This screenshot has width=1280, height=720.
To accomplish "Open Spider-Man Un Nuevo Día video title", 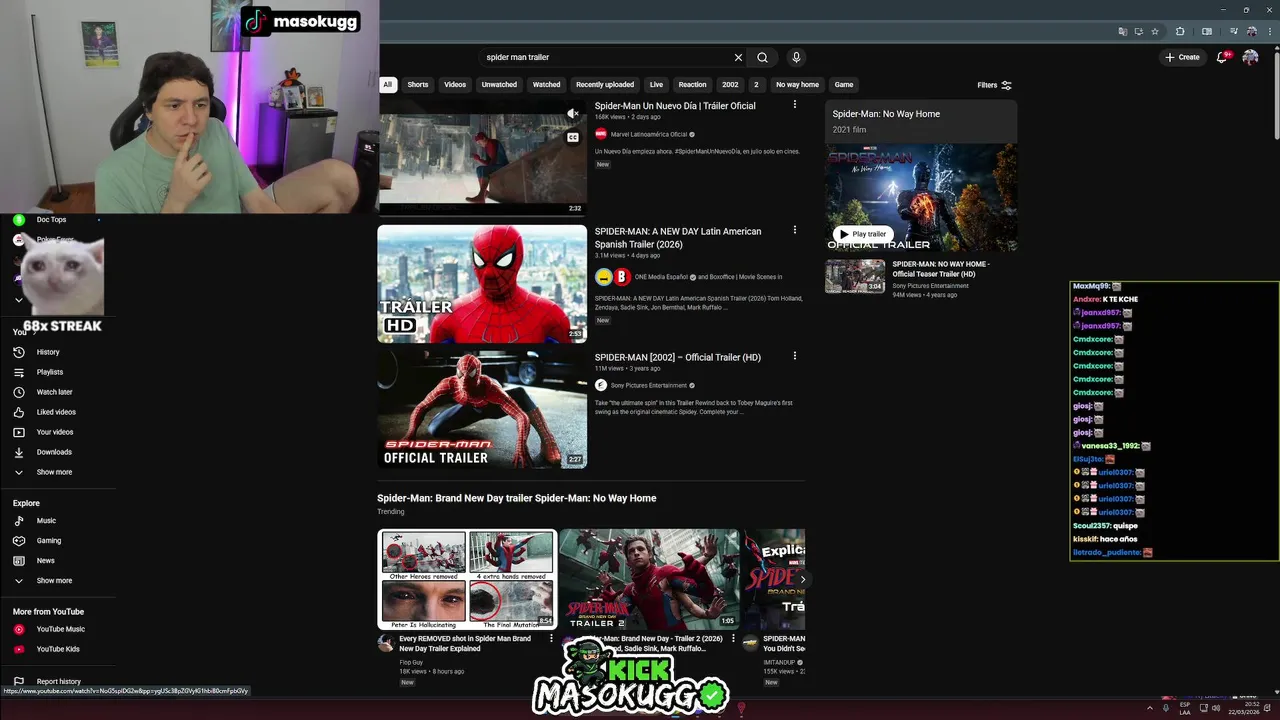I will [675, 106].
